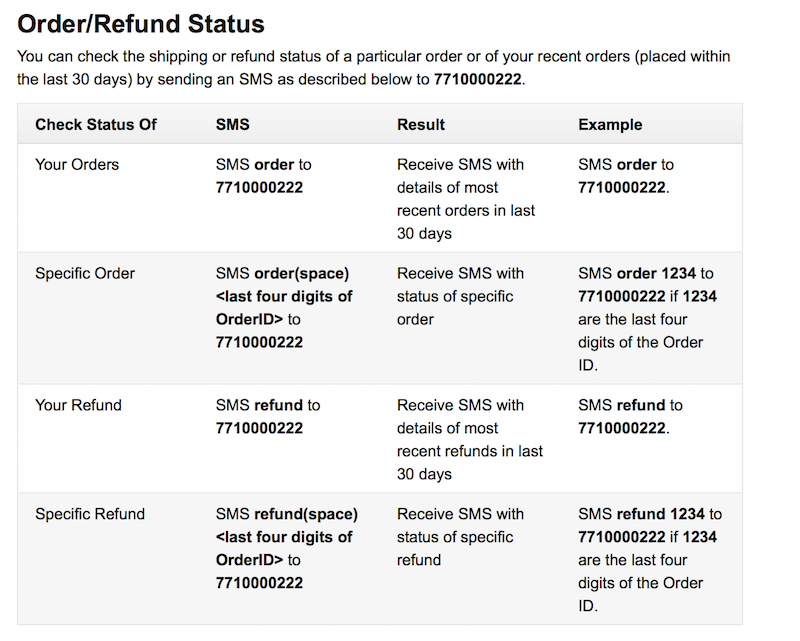This screenshot has width=800, height=641.
Task: Click example 'SMS refund 1234 to' text
Action: click(650, 513)
